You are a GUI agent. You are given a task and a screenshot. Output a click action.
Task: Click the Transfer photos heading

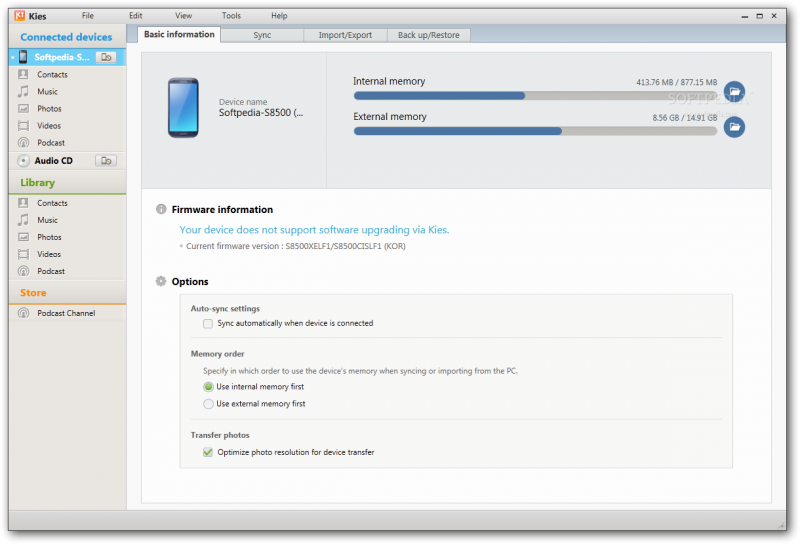pyautogui.click(x=220, y=435)
